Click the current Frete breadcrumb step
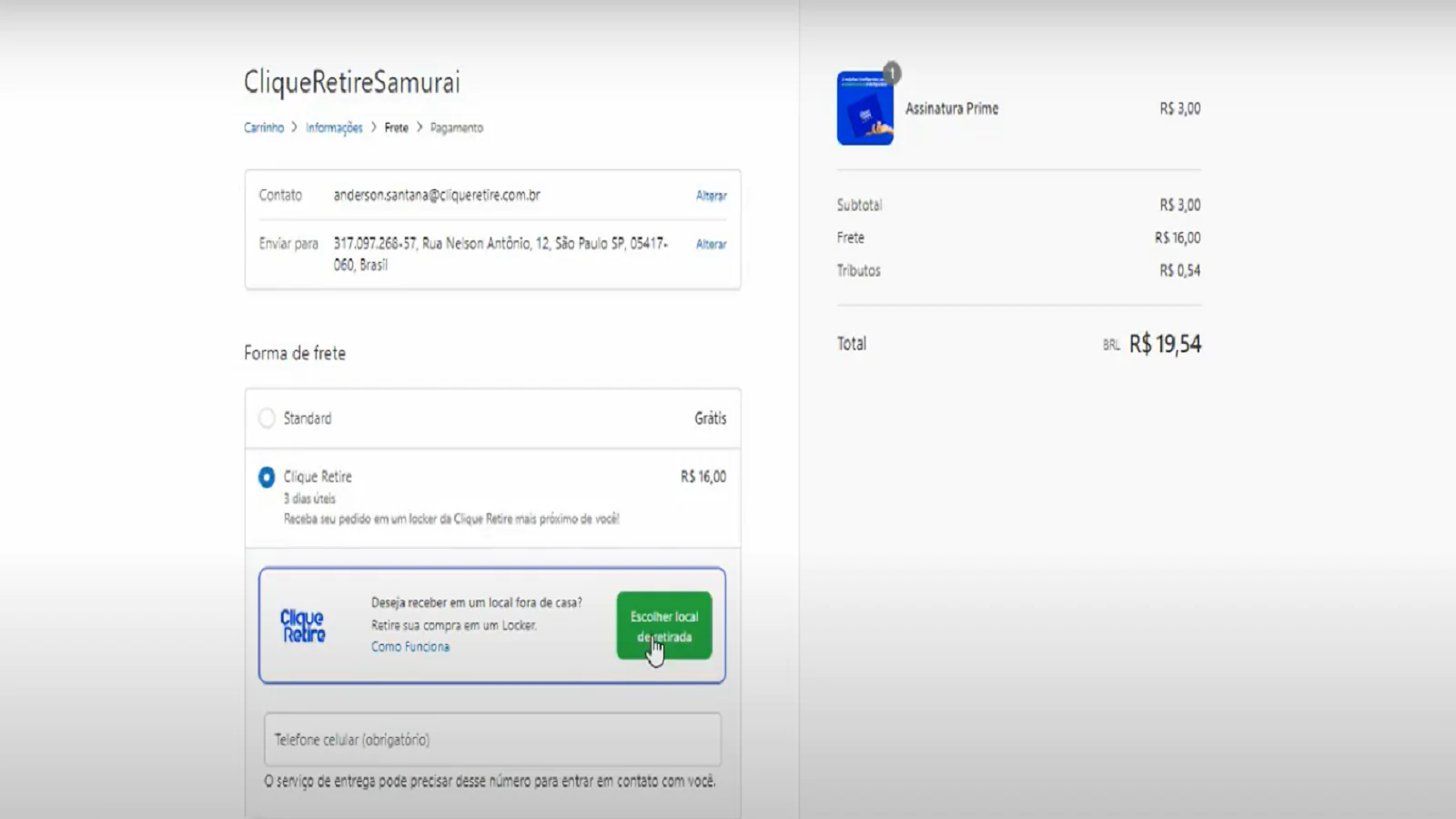Screen dimensions: 1456x819 [396, 127]
